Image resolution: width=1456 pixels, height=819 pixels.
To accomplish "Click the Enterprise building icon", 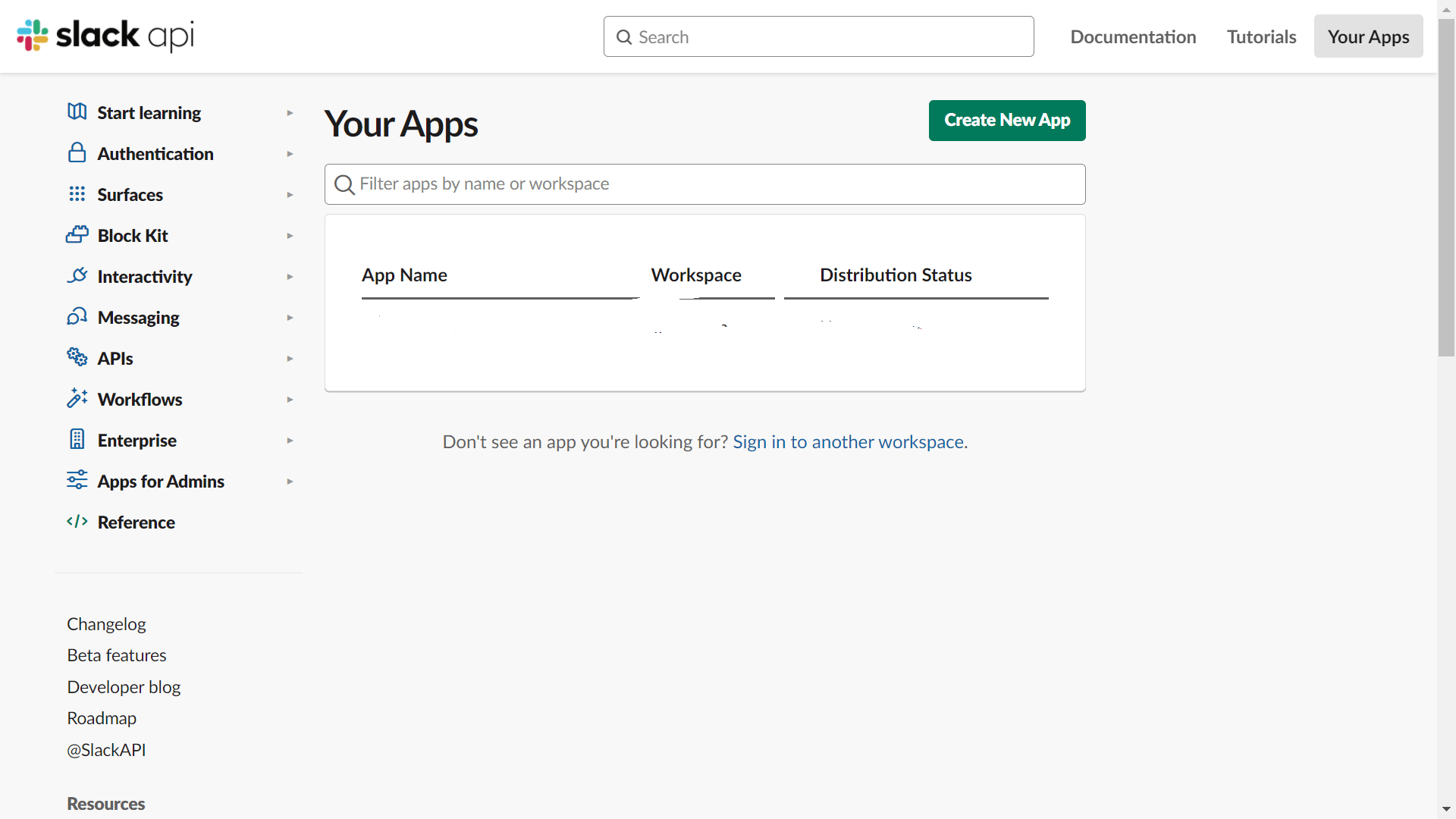I will [x=77, y=439].
